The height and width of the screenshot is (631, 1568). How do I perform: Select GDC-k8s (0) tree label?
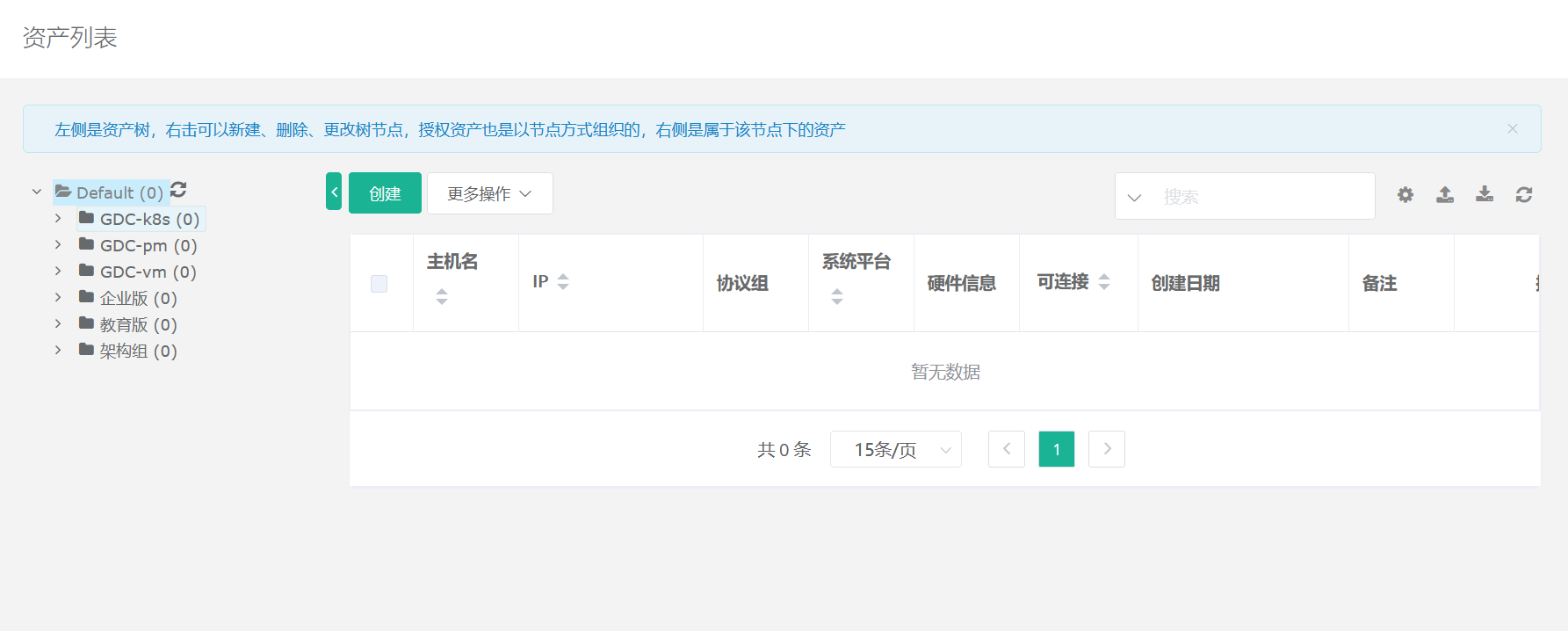click(150, 219)
